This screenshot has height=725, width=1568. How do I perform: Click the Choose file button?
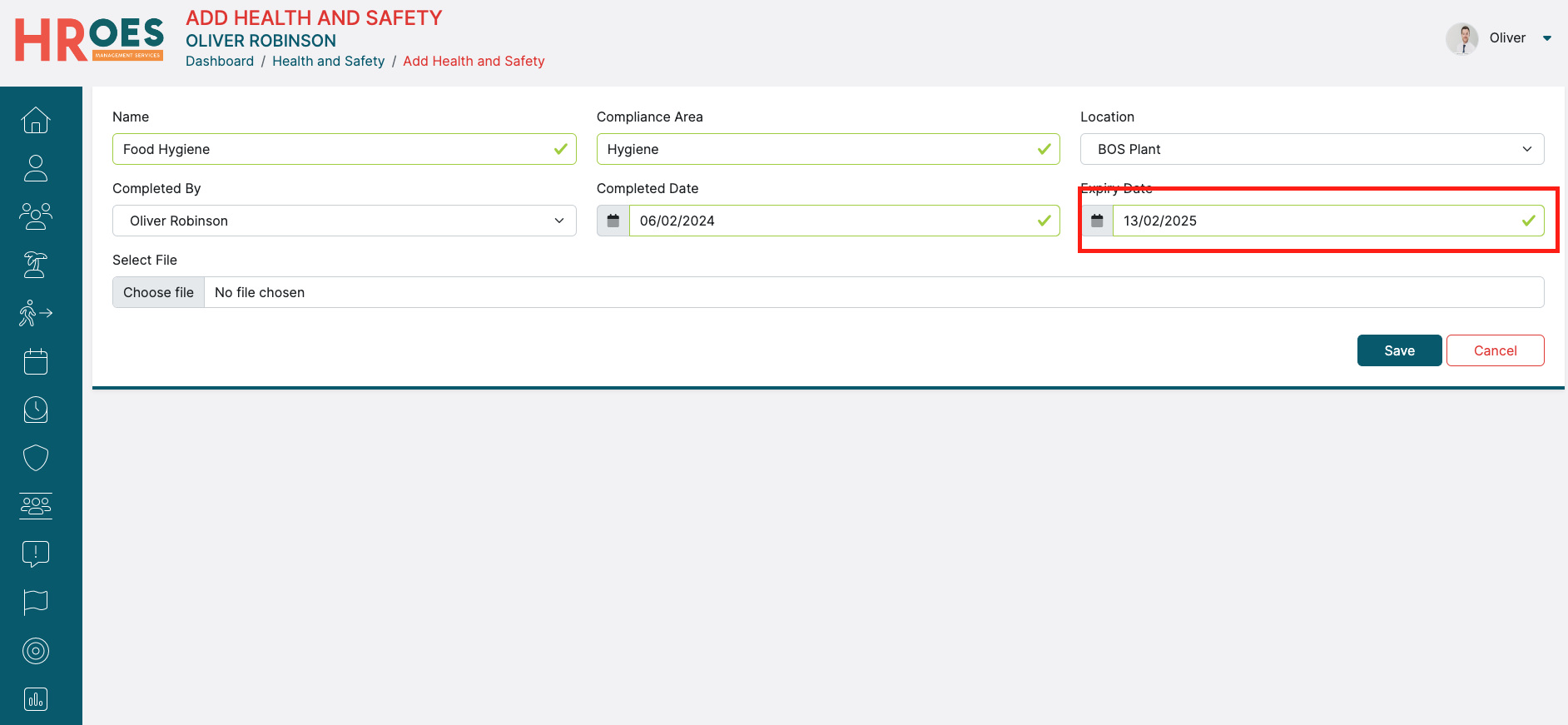pos(158,292)
